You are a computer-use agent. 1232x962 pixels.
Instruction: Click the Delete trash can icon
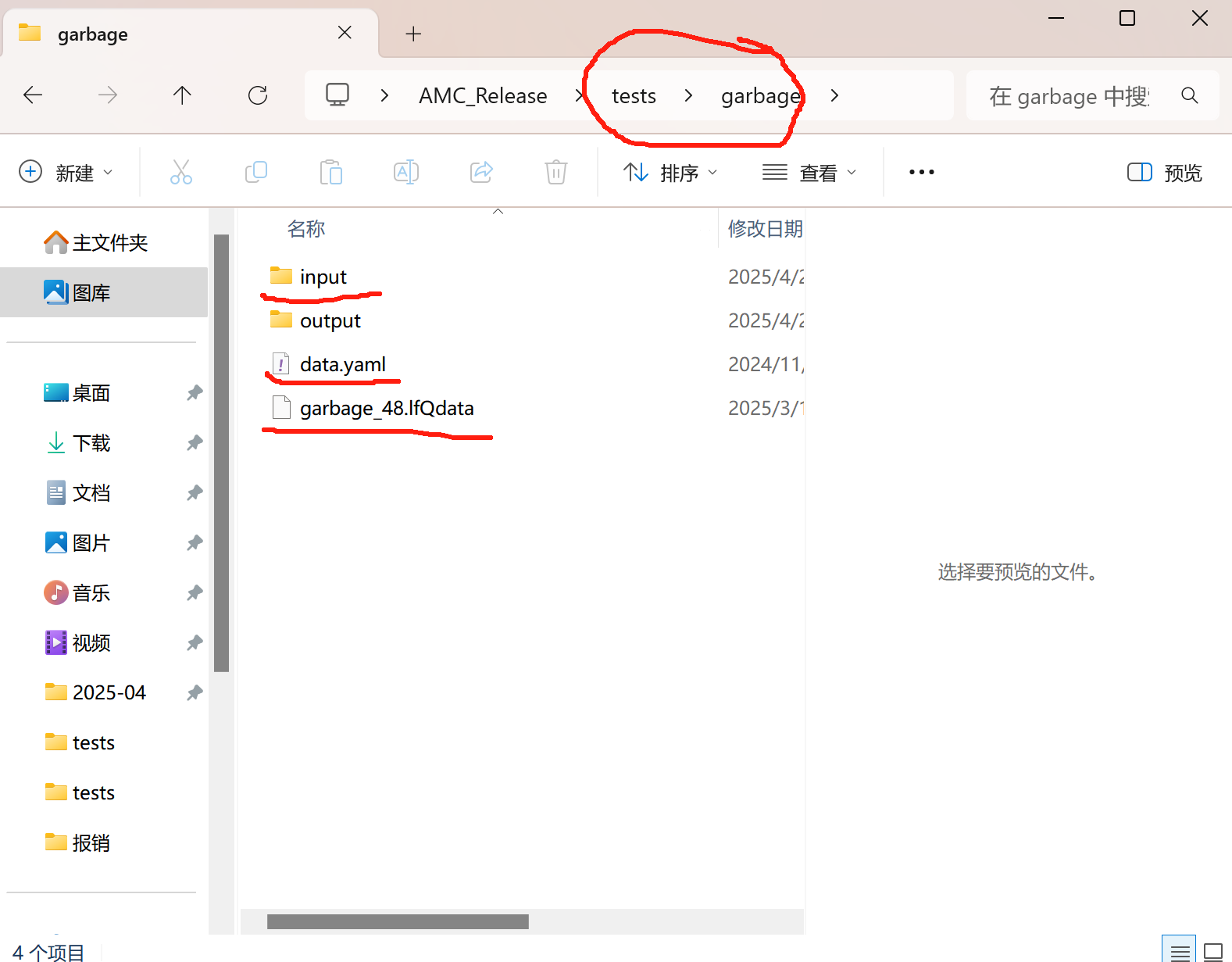(x=555, y=172)
